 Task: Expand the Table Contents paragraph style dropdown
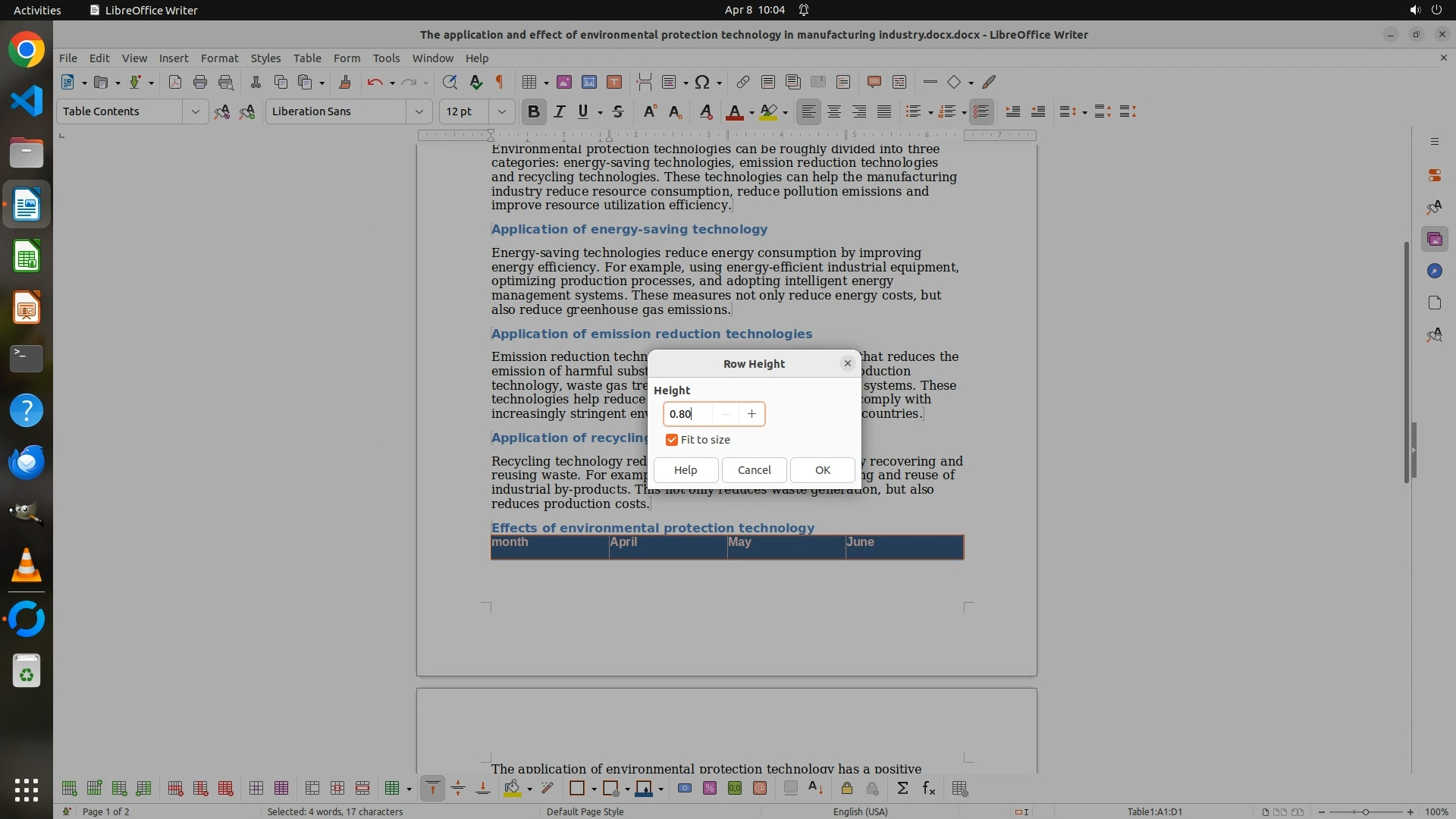pyautogui.click(x=195, y=111)
